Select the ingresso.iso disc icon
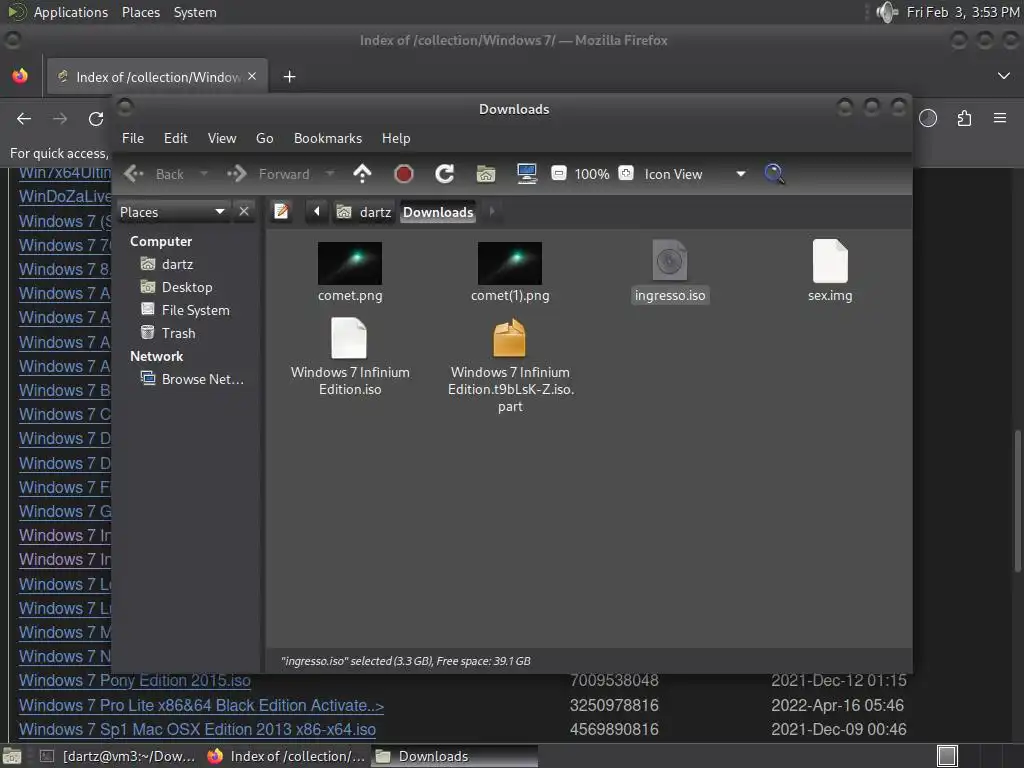This screenshot has height=768, width=1024. (670, 260)
